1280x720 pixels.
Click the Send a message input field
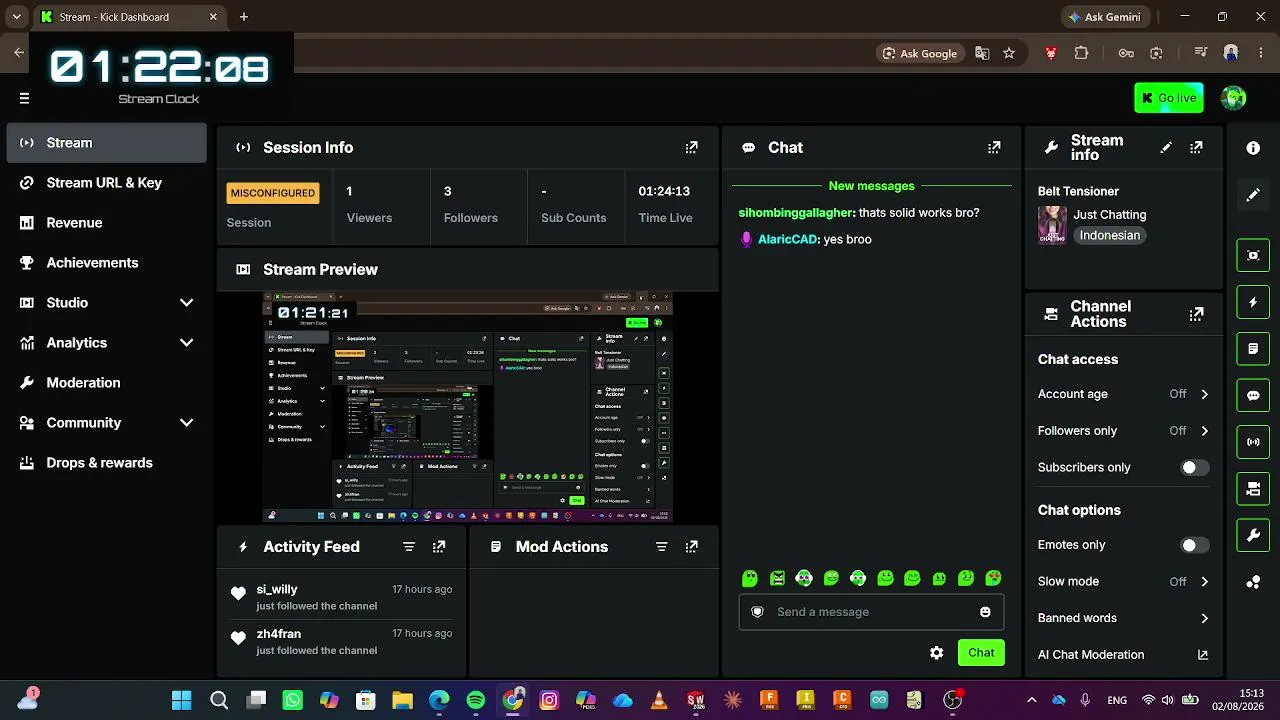click(x=871, y=612)
